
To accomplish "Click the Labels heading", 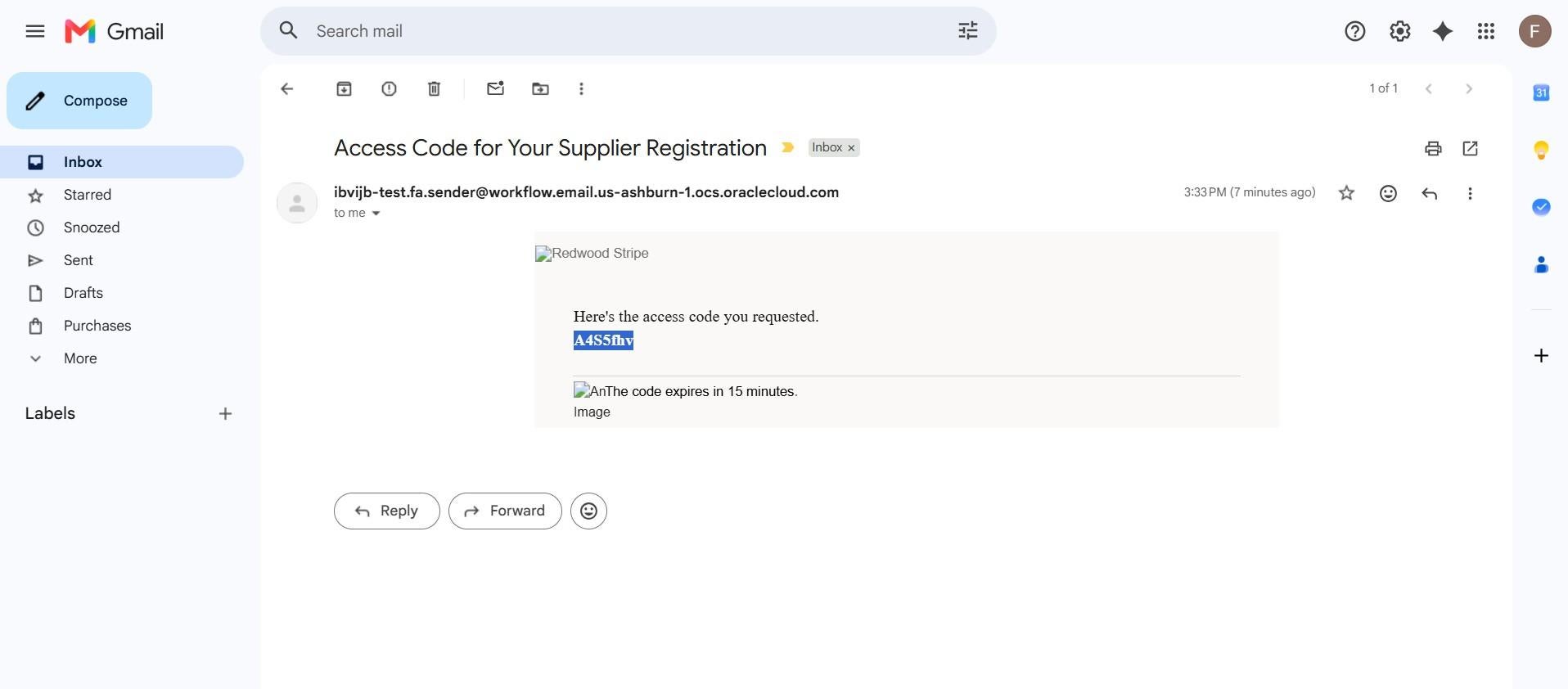I will 50,413.
